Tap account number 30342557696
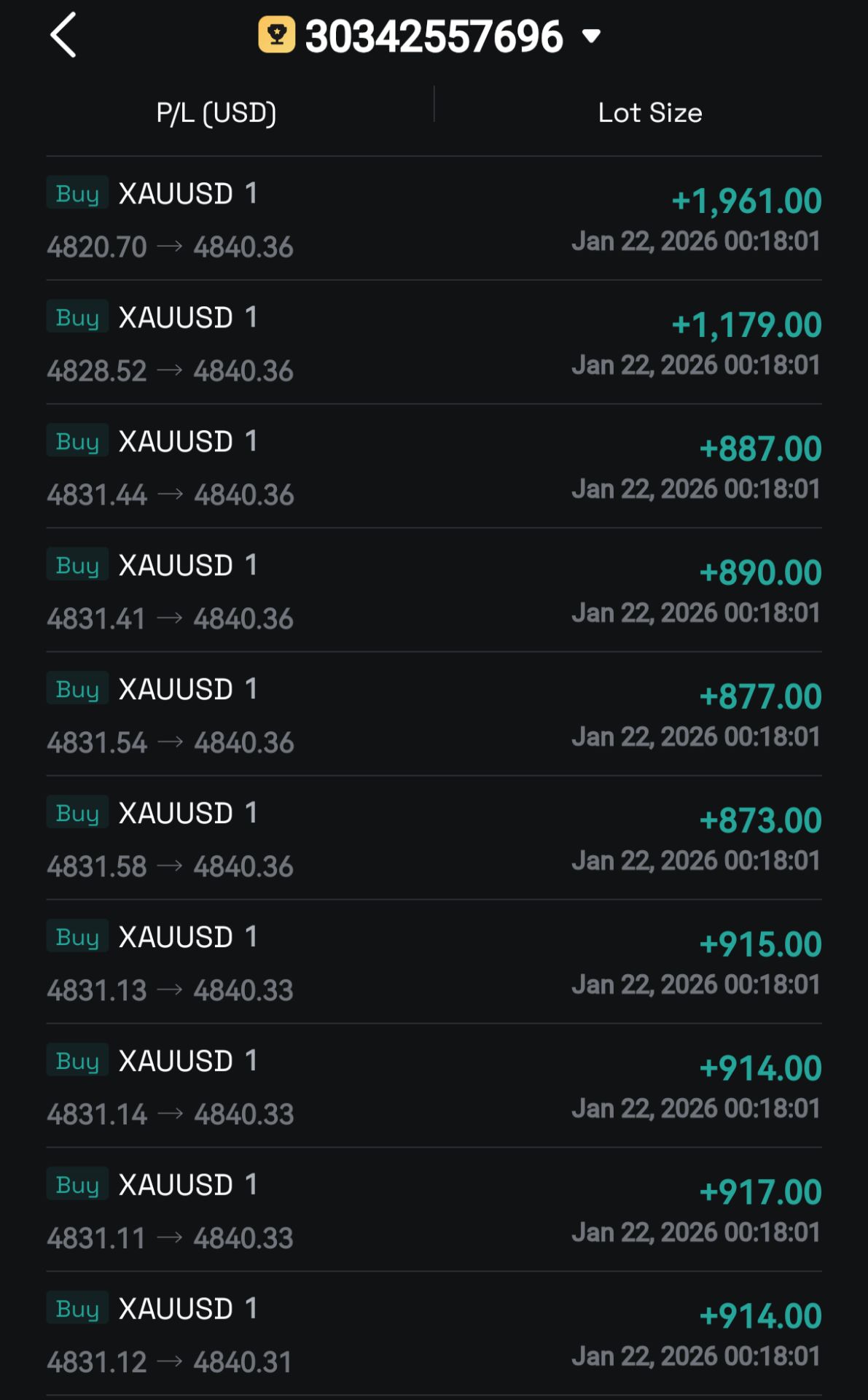This screenshot has height=1400, width=868. point(434,36)
